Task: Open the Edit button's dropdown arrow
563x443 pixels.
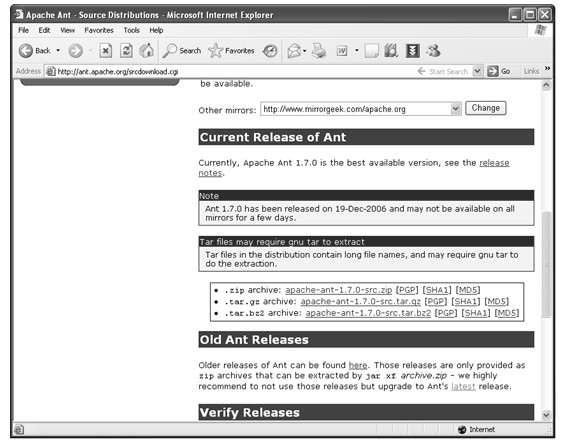Action: (x=357, y=51)
